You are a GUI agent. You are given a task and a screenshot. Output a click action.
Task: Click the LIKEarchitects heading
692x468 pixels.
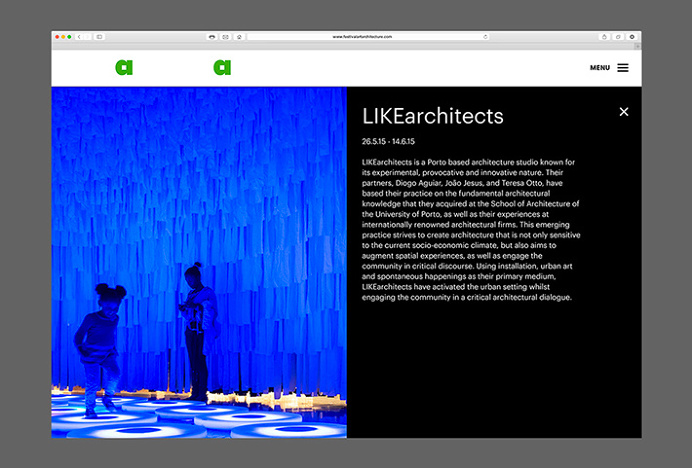432,117
